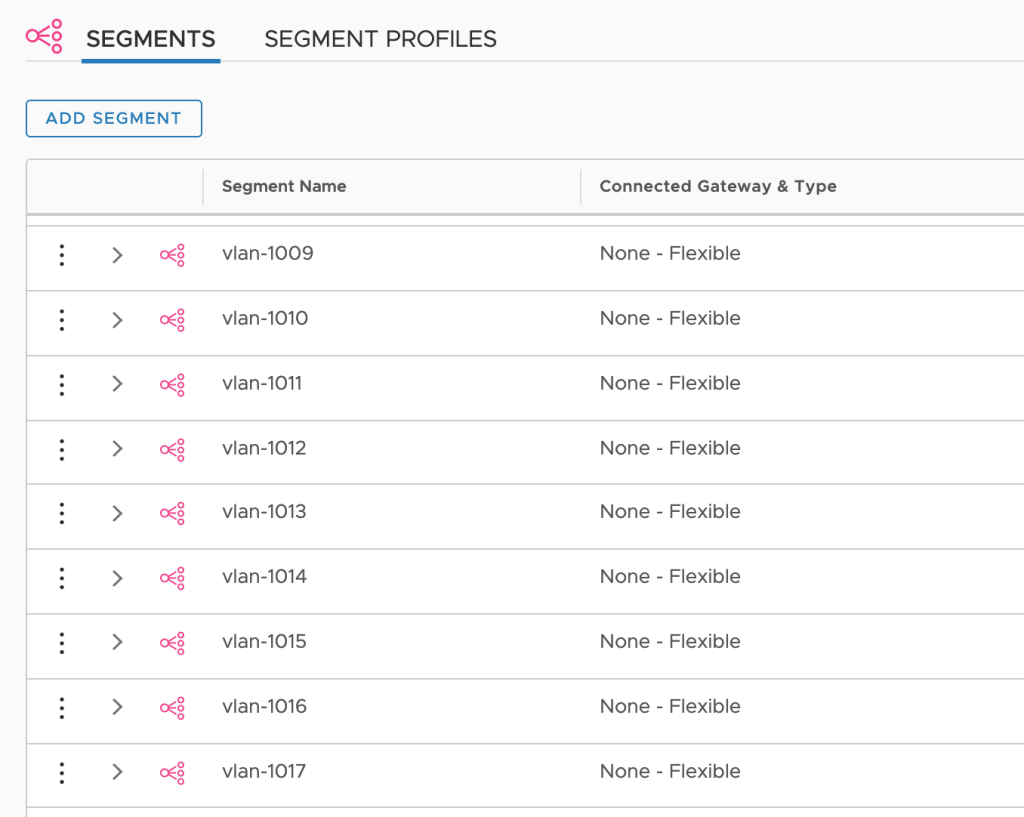Open the kebab menu beside vlan-1013
The height and width of the screenshot is (817, 1024).
tap(62, 513)
